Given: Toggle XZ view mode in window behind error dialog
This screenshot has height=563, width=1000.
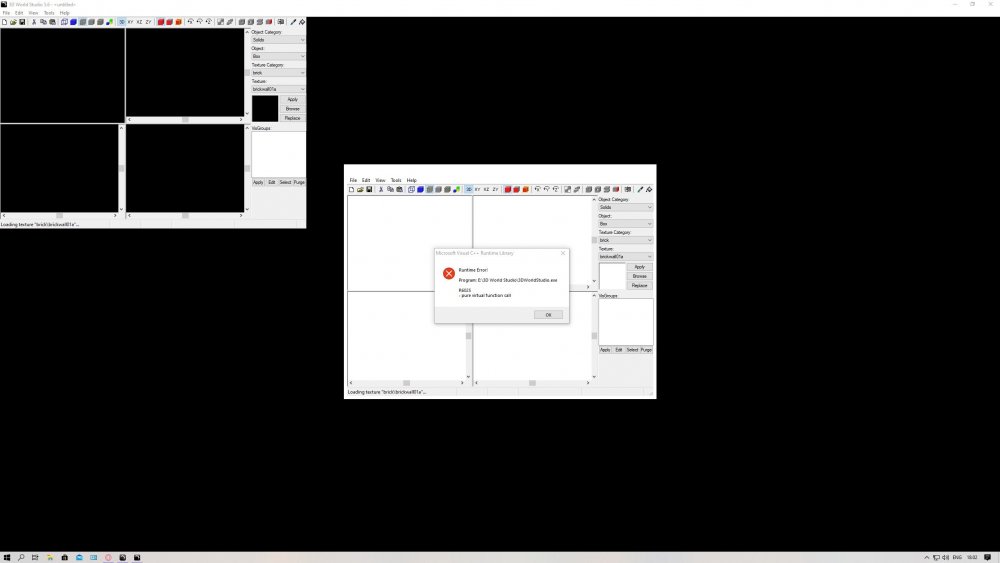Looking at the screenshot, I should point(487,189).
